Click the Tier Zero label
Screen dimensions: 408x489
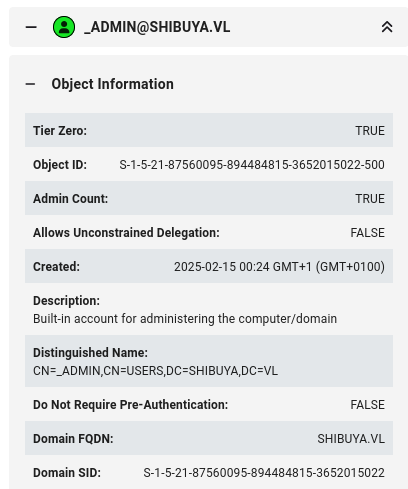[x=60, y=131]
